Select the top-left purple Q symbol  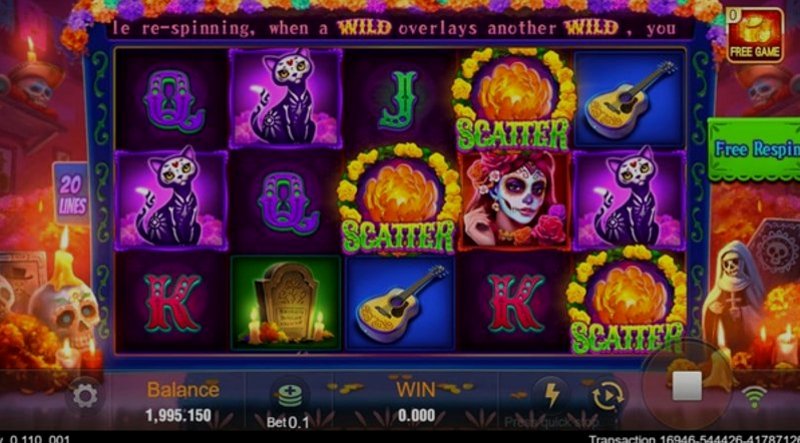[173, 100]
